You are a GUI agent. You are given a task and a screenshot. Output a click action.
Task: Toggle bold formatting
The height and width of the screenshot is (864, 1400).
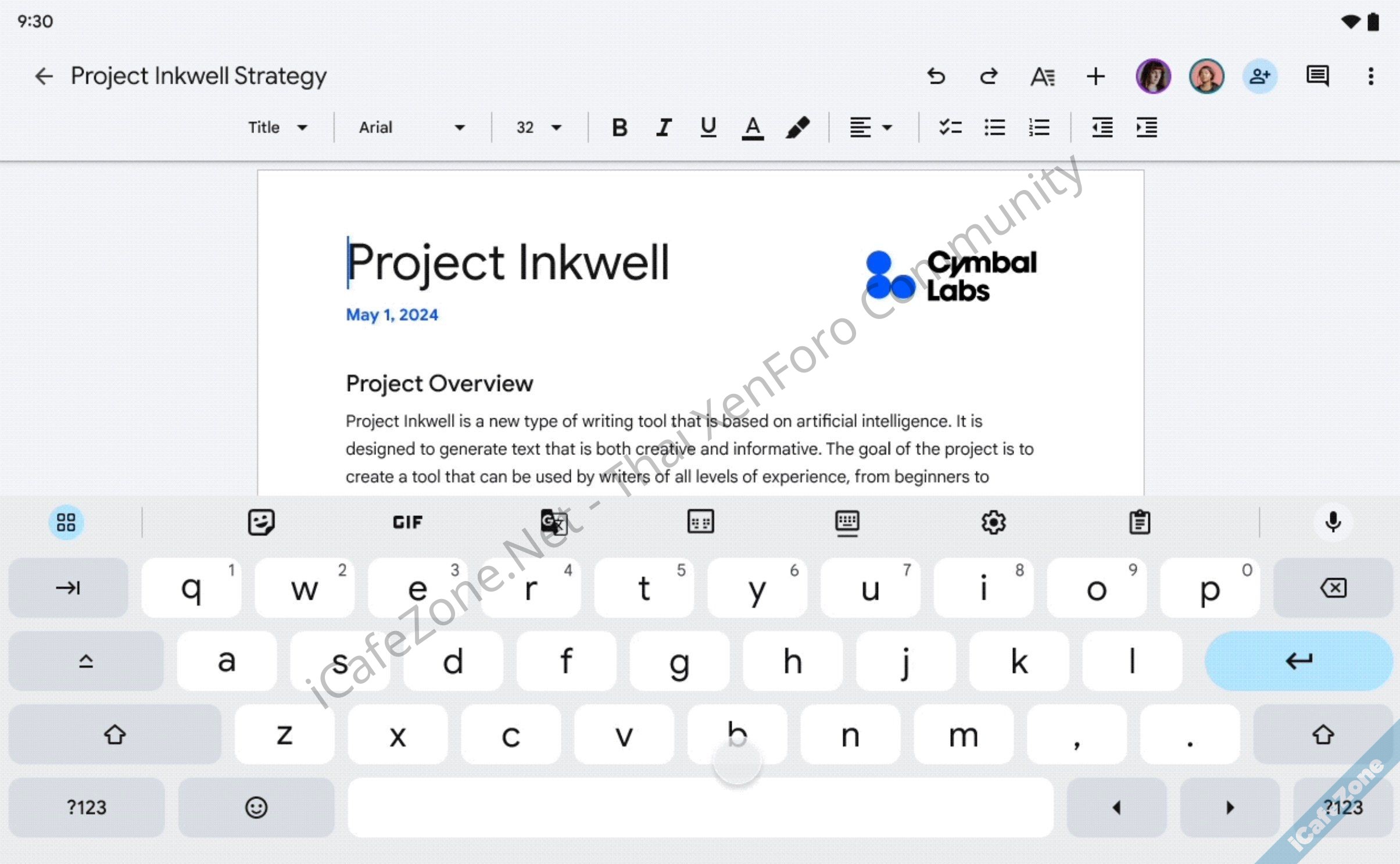pyautogui.click(x=620, y=127)
